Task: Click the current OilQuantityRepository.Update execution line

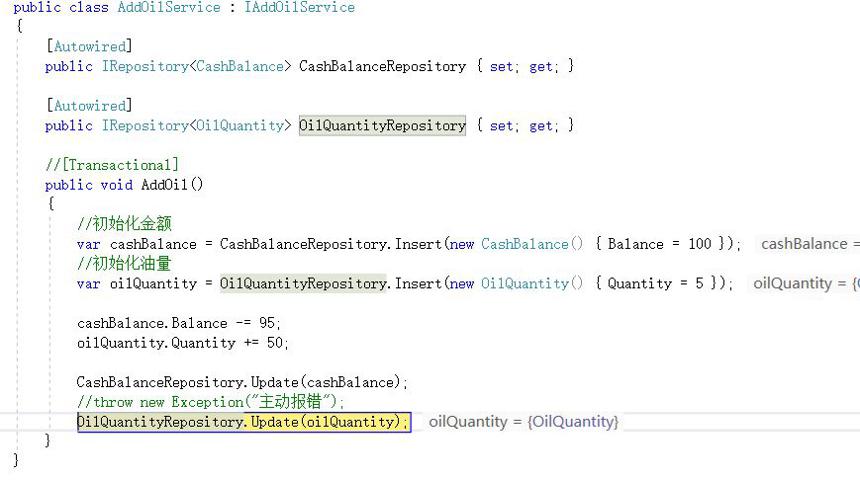Action: [244, 422]
